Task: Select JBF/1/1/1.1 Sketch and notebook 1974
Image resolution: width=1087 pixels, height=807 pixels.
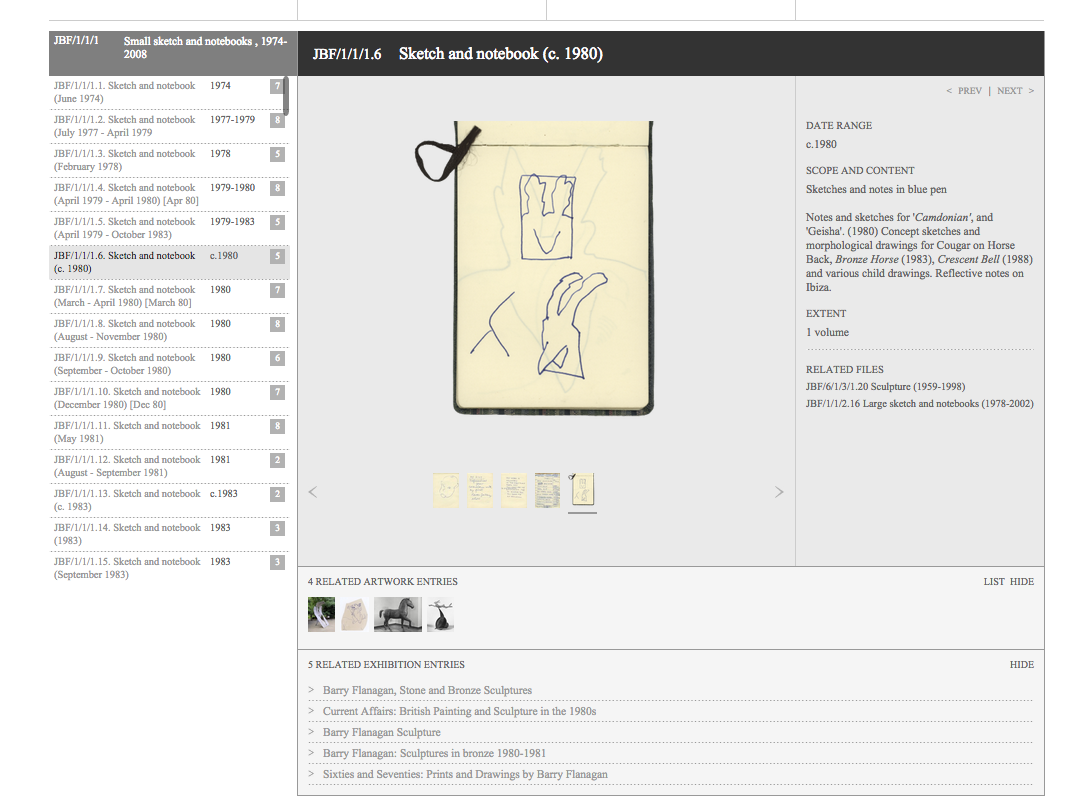Action: (125, 92)
